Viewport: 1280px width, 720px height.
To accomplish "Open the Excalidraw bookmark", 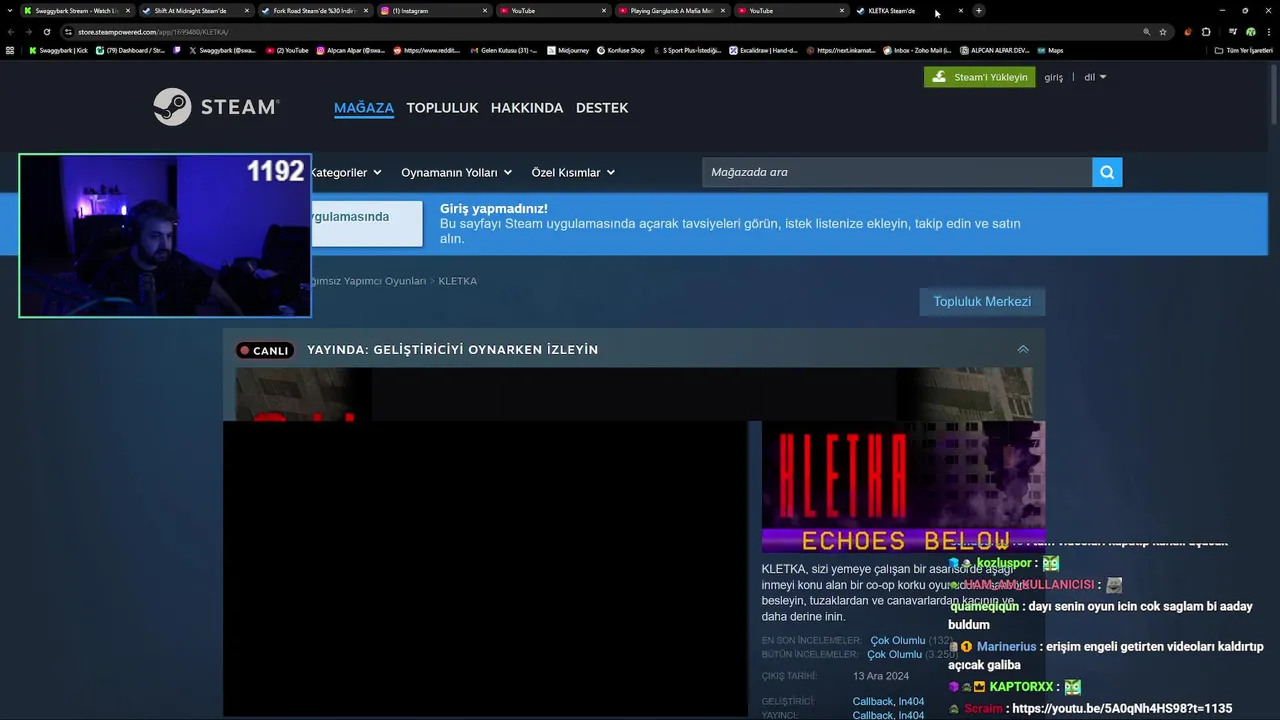I will click(763, 50).
